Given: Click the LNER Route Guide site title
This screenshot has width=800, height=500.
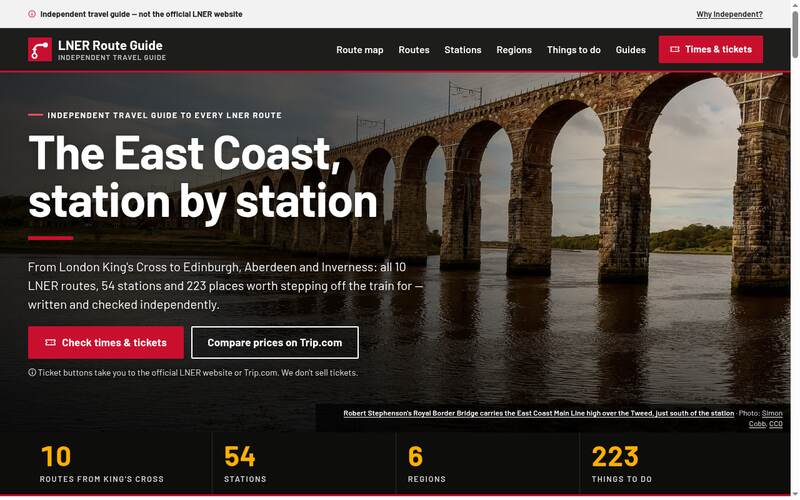Looking at the screenshot, I should coord(110,45).
